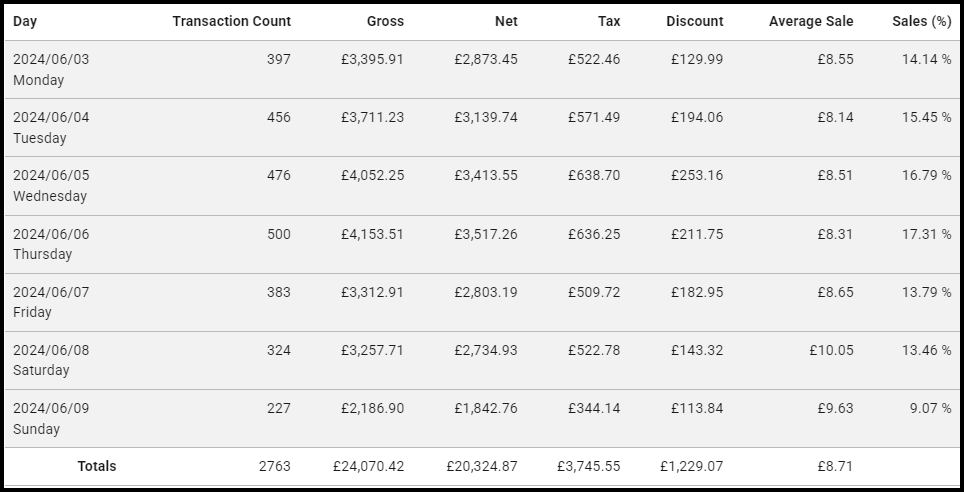Select Monday's net value £2,873.45
This screenshot has height=492, width=964.
486,59
